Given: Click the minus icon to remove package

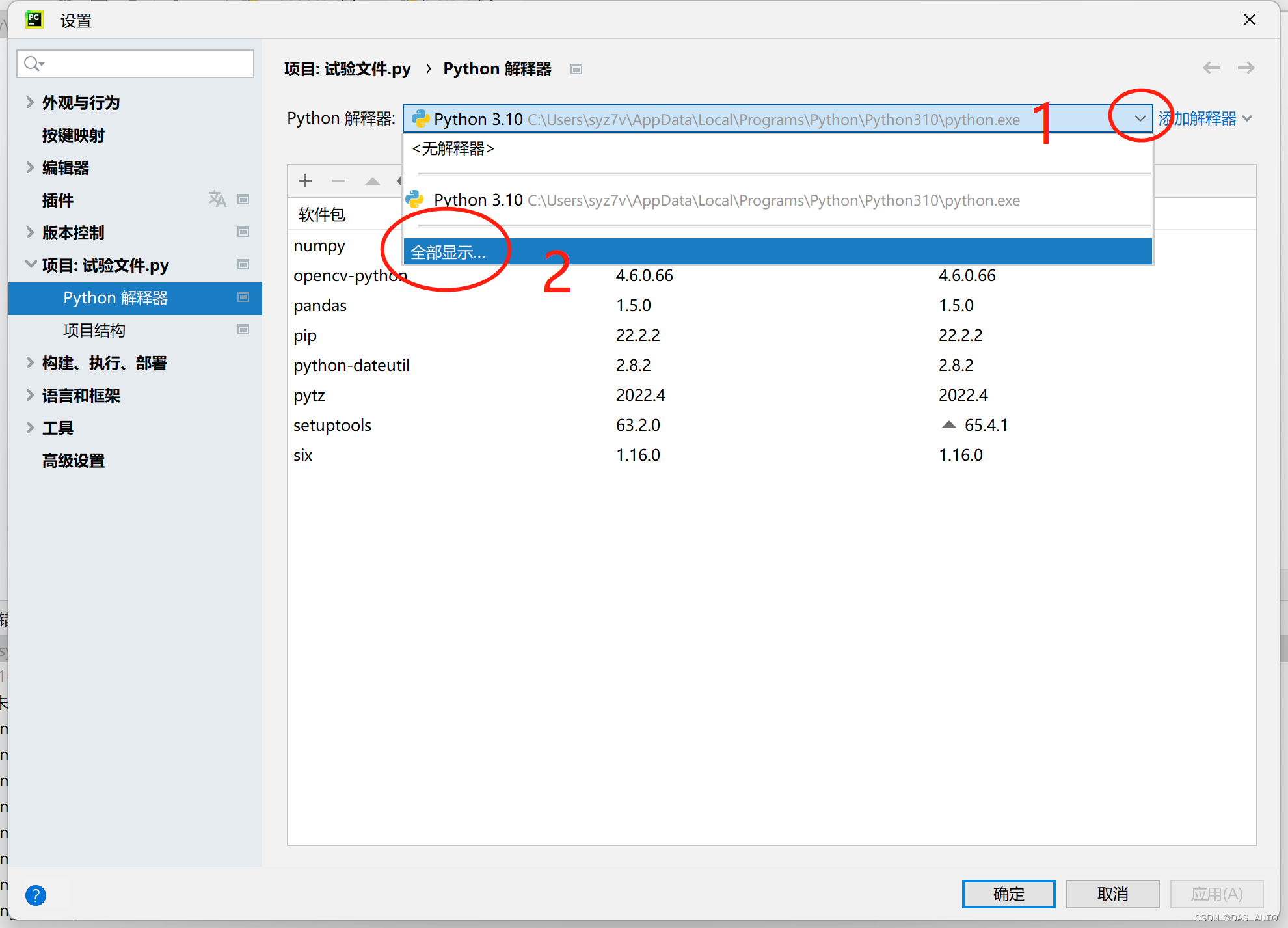Looking at the screenshot, I should (338, 181).
